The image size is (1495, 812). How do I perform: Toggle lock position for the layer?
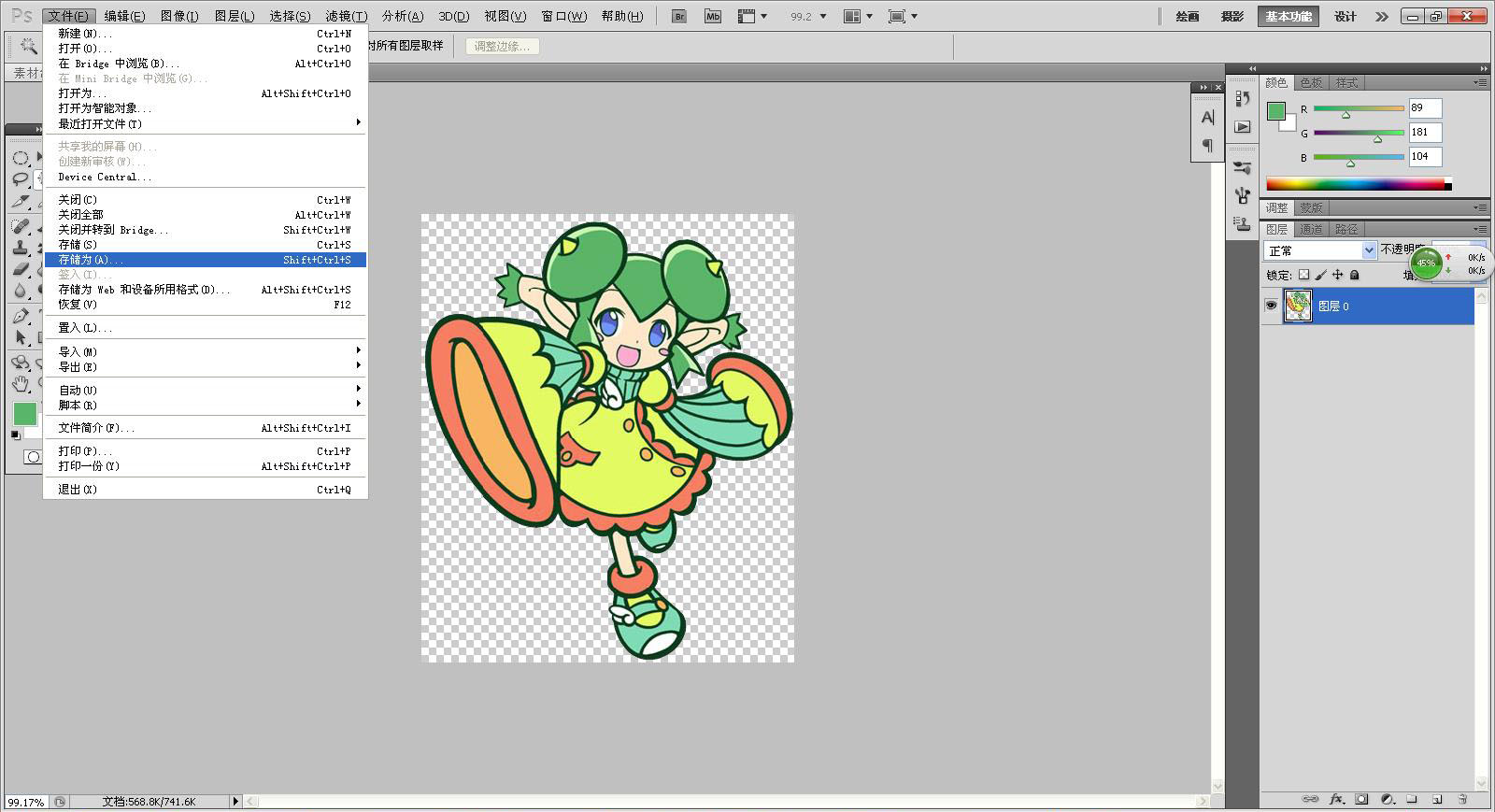point(1337,275)
